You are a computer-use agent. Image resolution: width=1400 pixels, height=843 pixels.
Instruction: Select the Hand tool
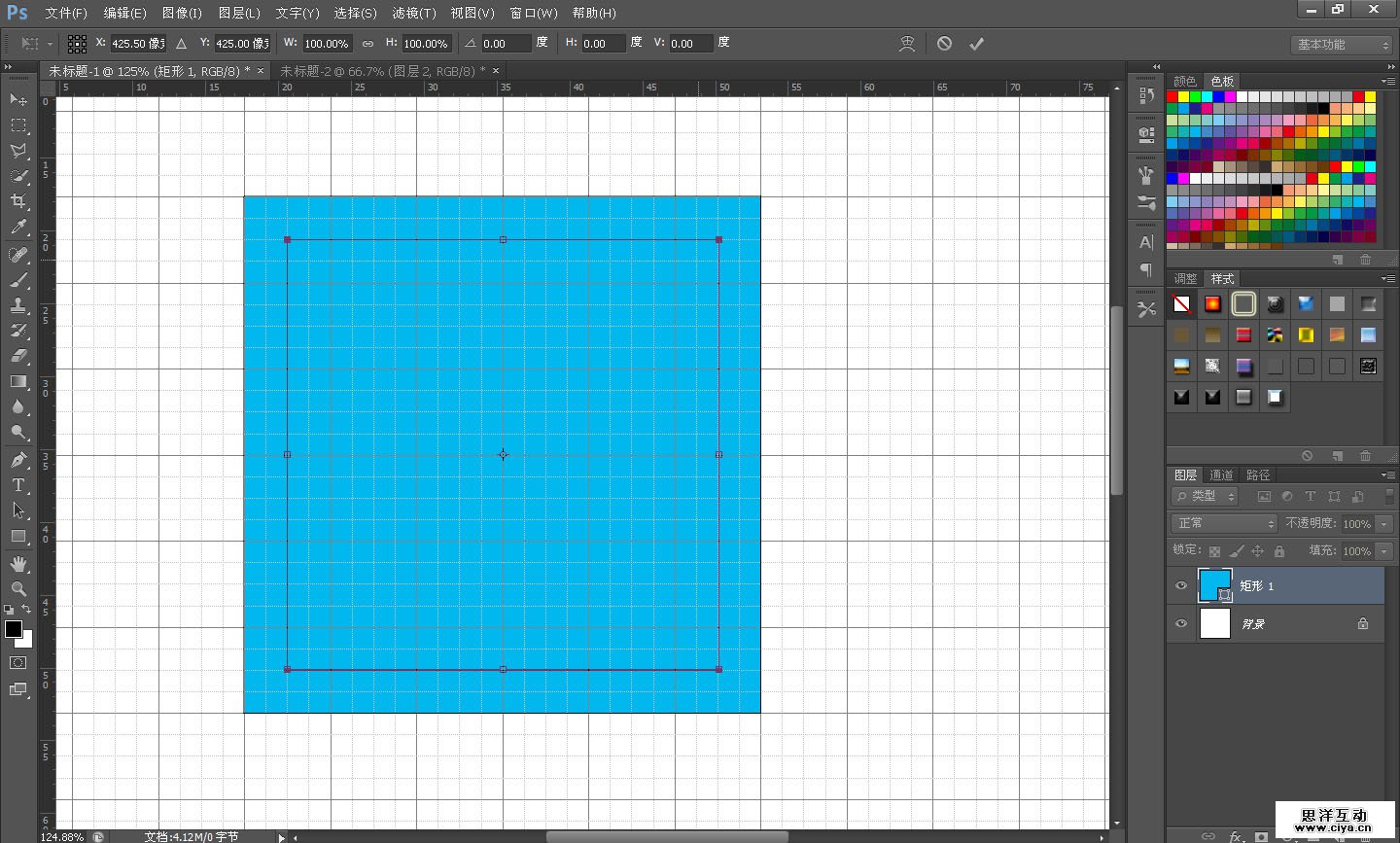(x=18, y=564)
